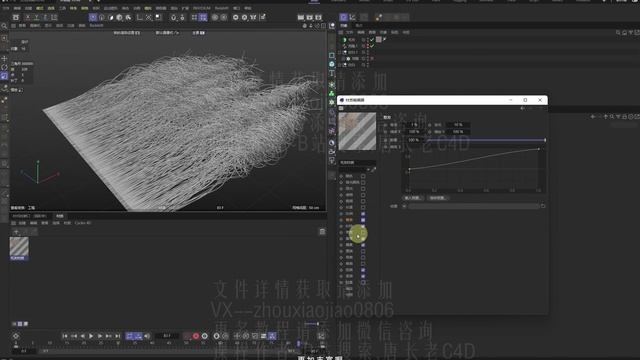Click the back arrow in Material Editor header

pyautogui.click(x=522, y=109)
